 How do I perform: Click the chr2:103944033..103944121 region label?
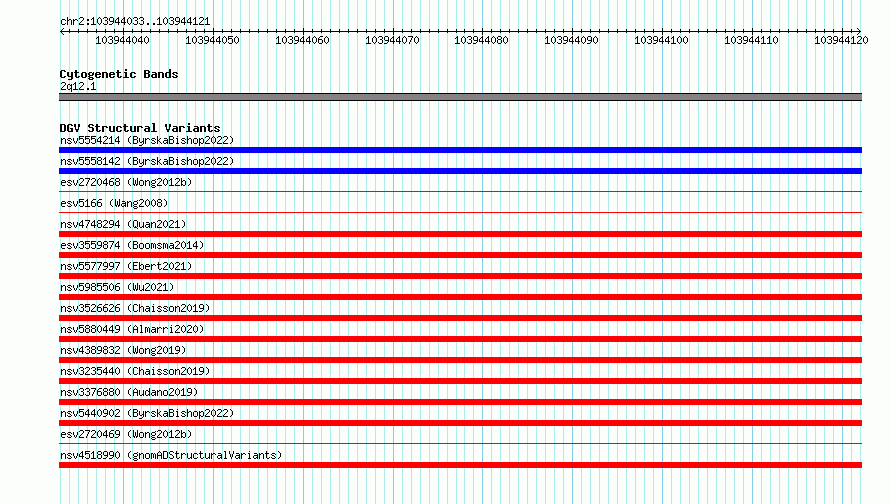135,21
